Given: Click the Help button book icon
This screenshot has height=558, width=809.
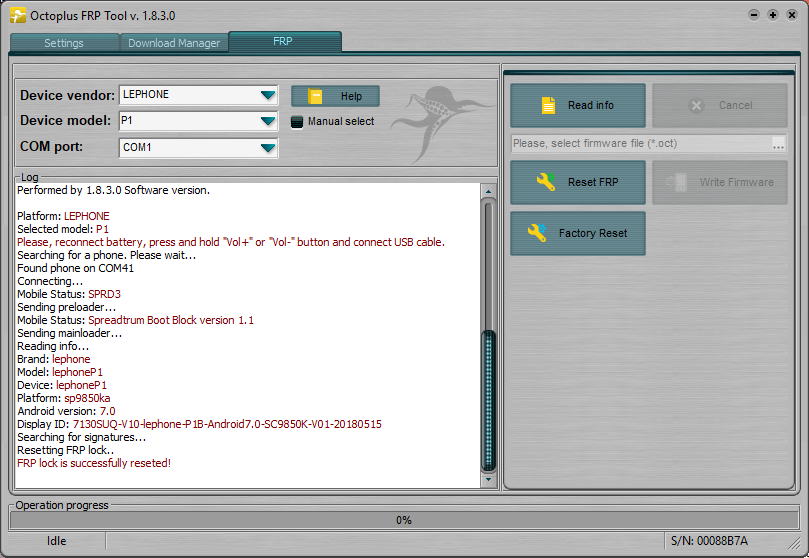Looking at the screenshot, I should [316, 96].
